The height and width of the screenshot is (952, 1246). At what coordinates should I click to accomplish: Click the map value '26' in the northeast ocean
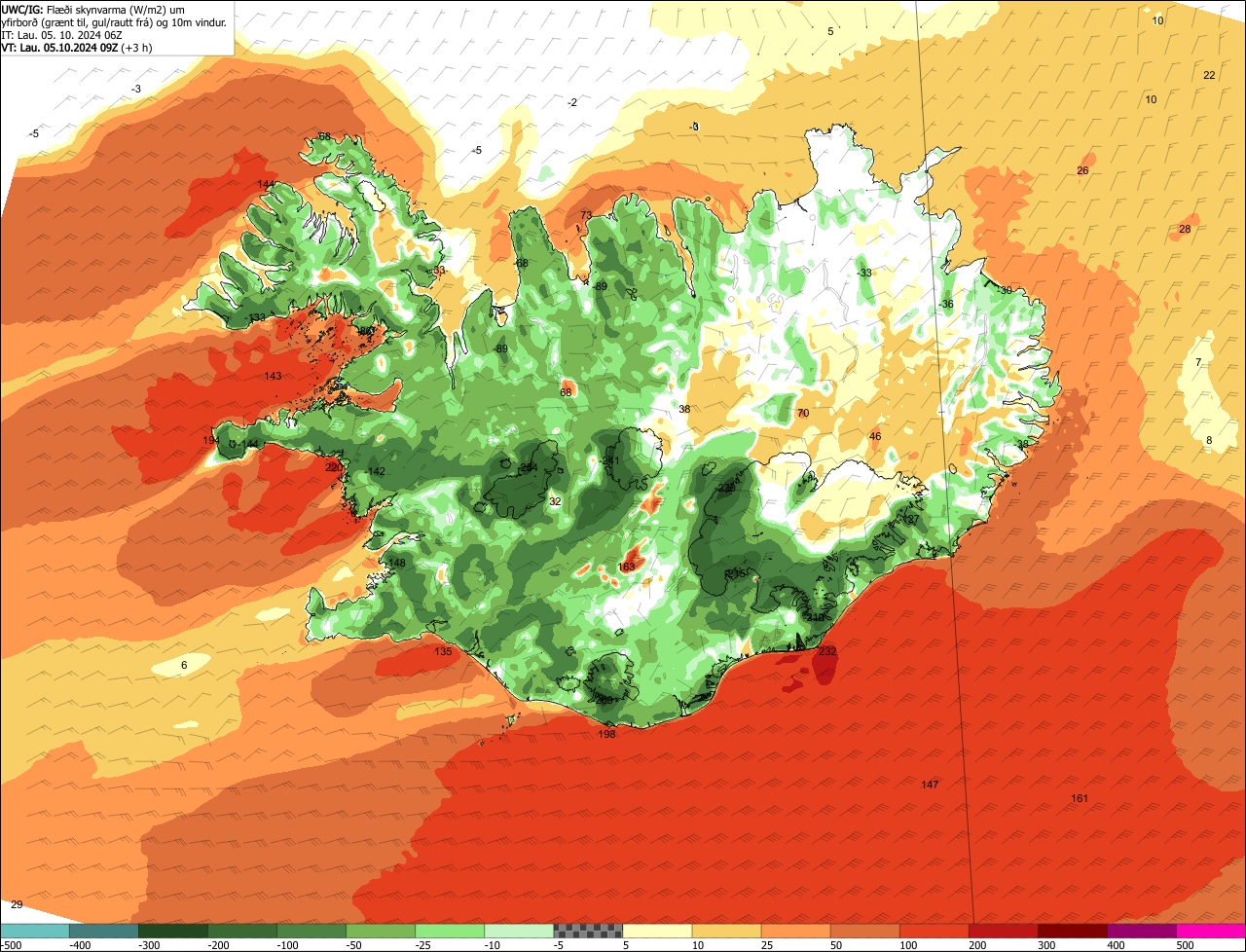[1082, 171]
